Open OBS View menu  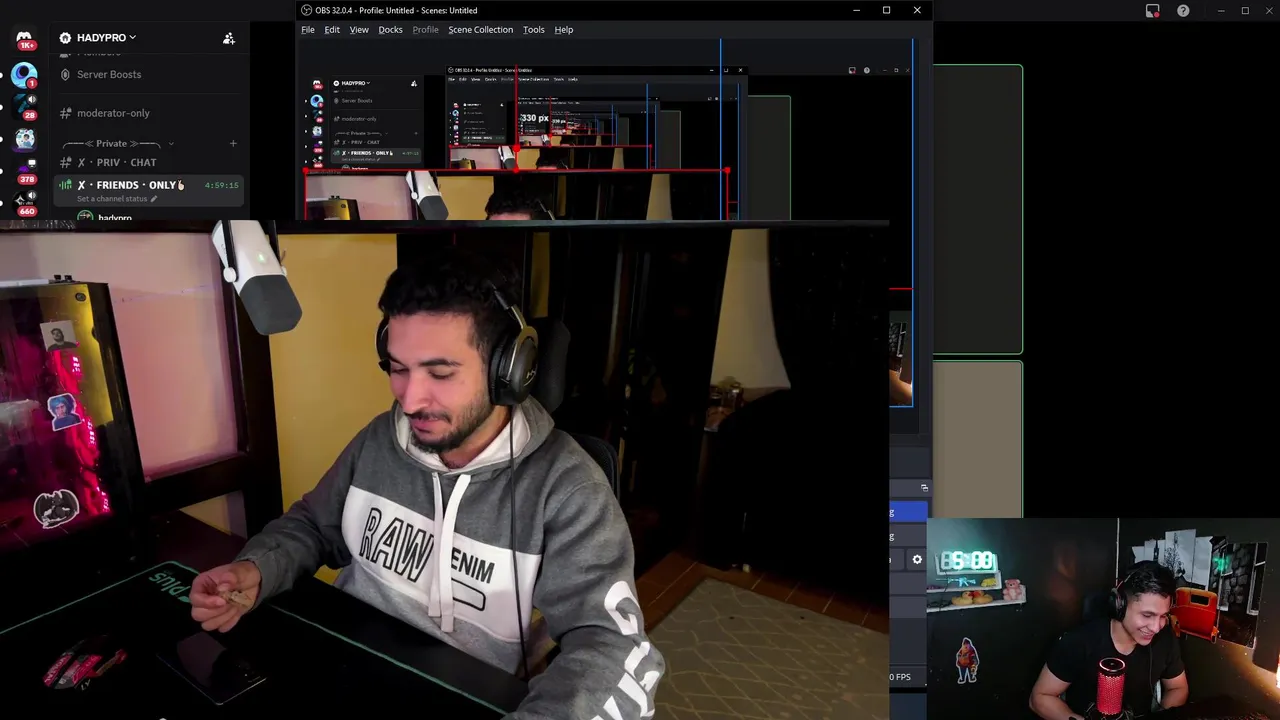coord(359,30)
